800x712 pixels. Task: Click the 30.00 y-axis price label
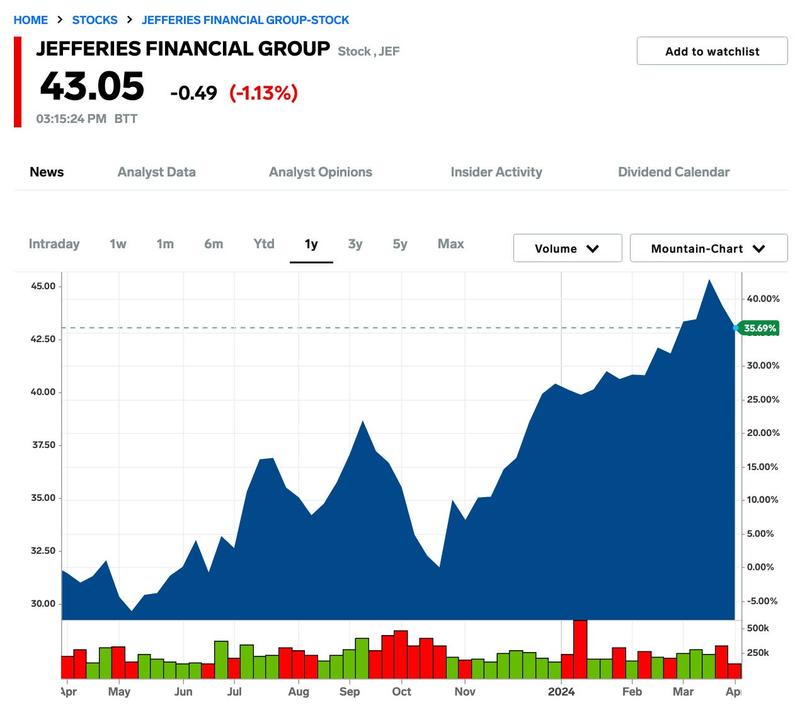click(43, 604)
